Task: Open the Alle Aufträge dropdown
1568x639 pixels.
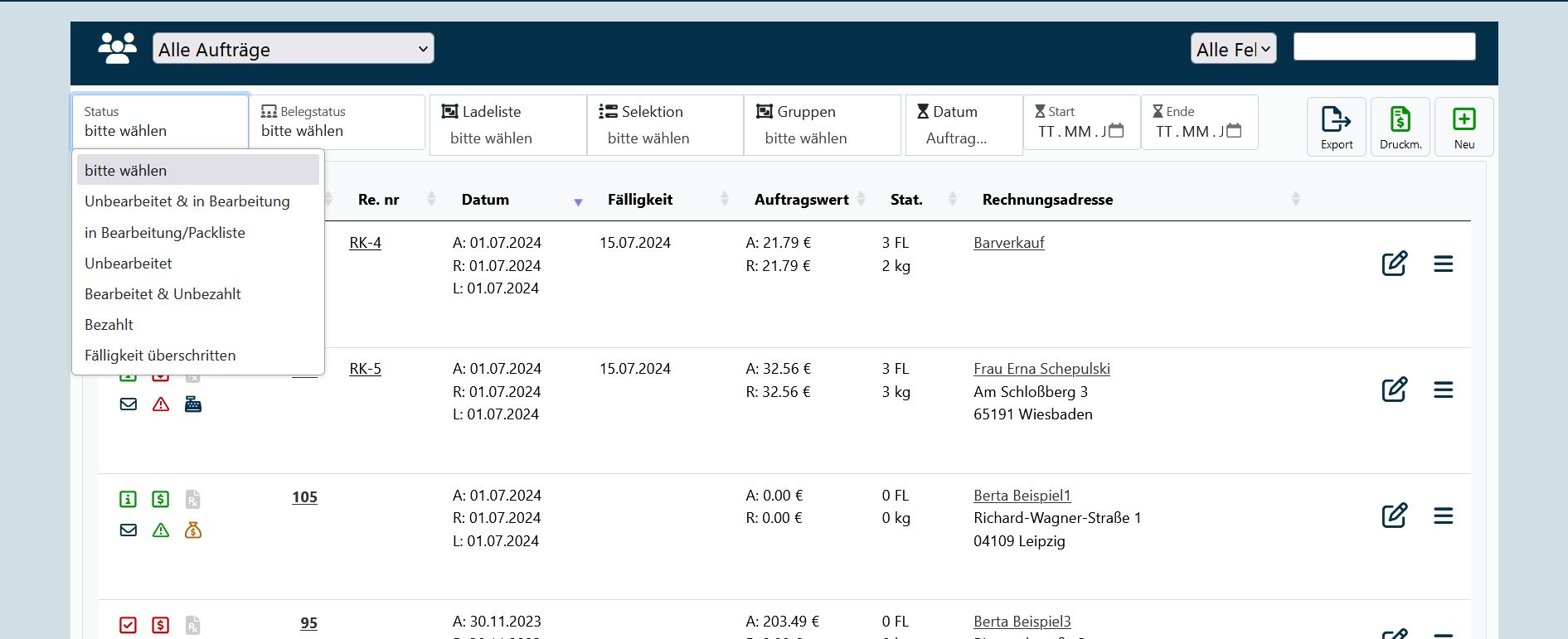Action: (293, 49)
